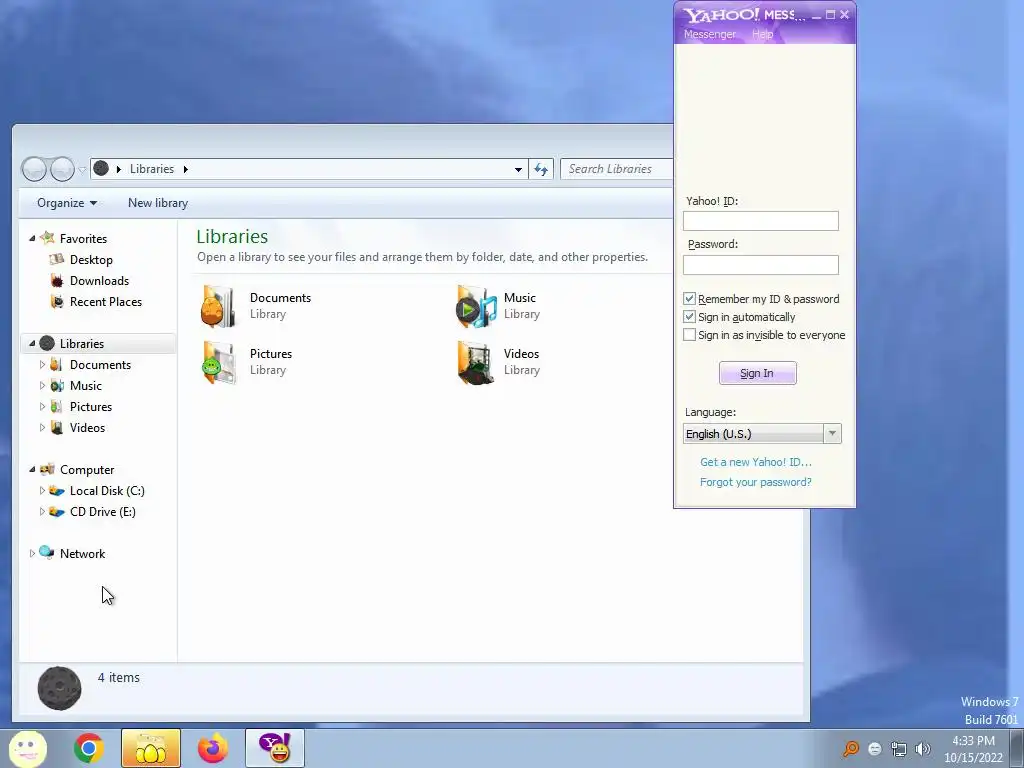Select Videos in the navigation tree

[x=87, y=428]
